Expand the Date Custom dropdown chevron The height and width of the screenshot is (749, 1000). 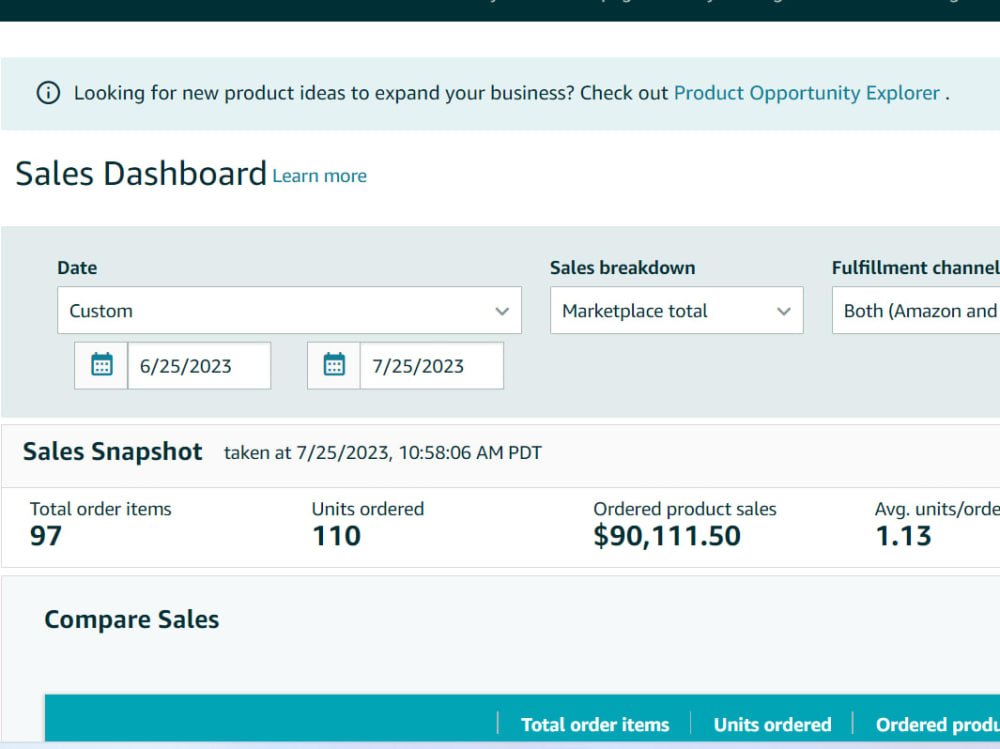502,311
